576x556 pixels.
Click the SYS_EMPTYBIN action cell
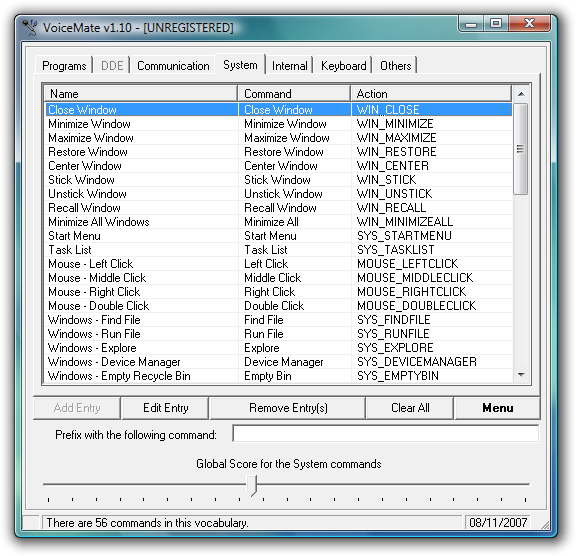coord(398,376)
